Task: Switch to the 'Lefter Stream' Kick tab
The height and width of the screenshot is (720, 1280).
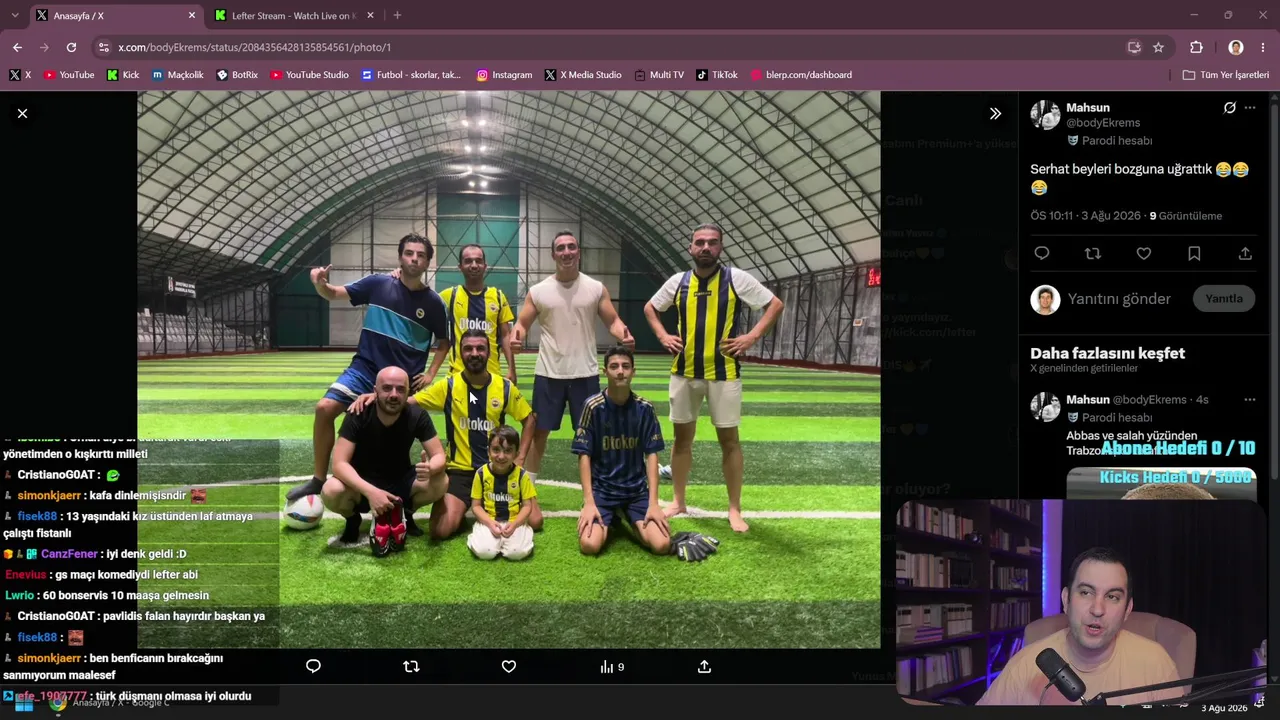Action: coord(290,16)
